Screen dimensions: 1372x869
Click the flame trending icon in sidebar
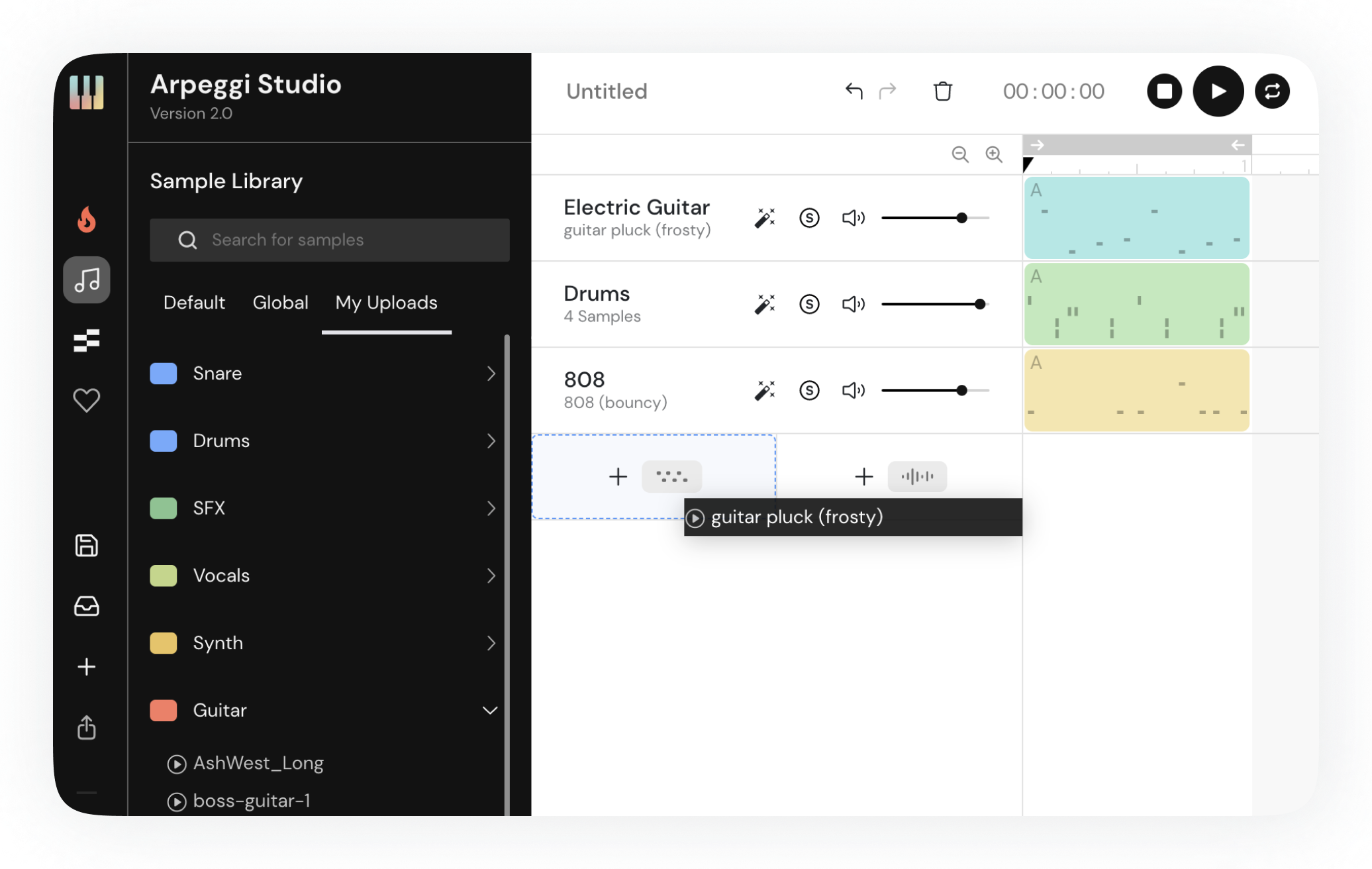pos(87,219)
